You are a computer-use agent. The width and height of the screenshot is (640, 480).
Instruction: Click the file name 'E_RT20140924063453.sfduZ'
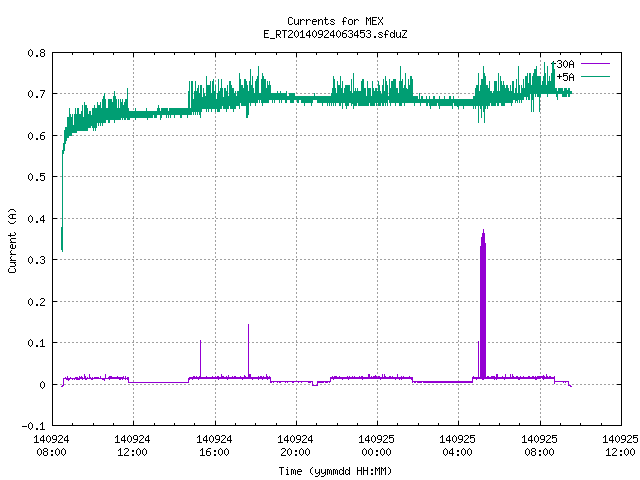tap(335, 34)
